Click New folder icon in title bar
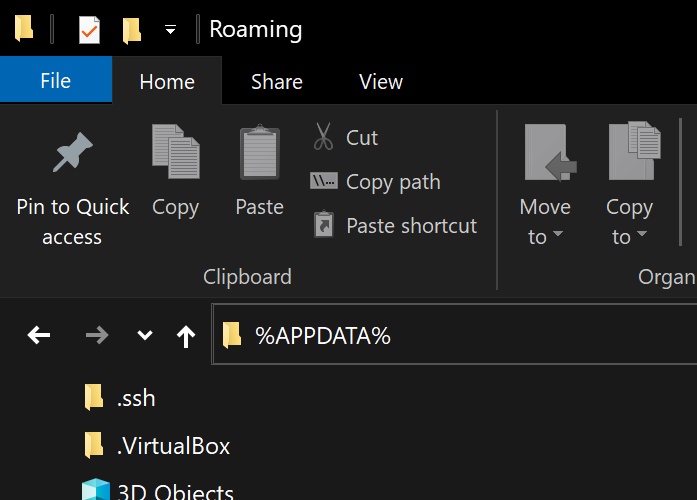697x500 pixels. point(132,30)
